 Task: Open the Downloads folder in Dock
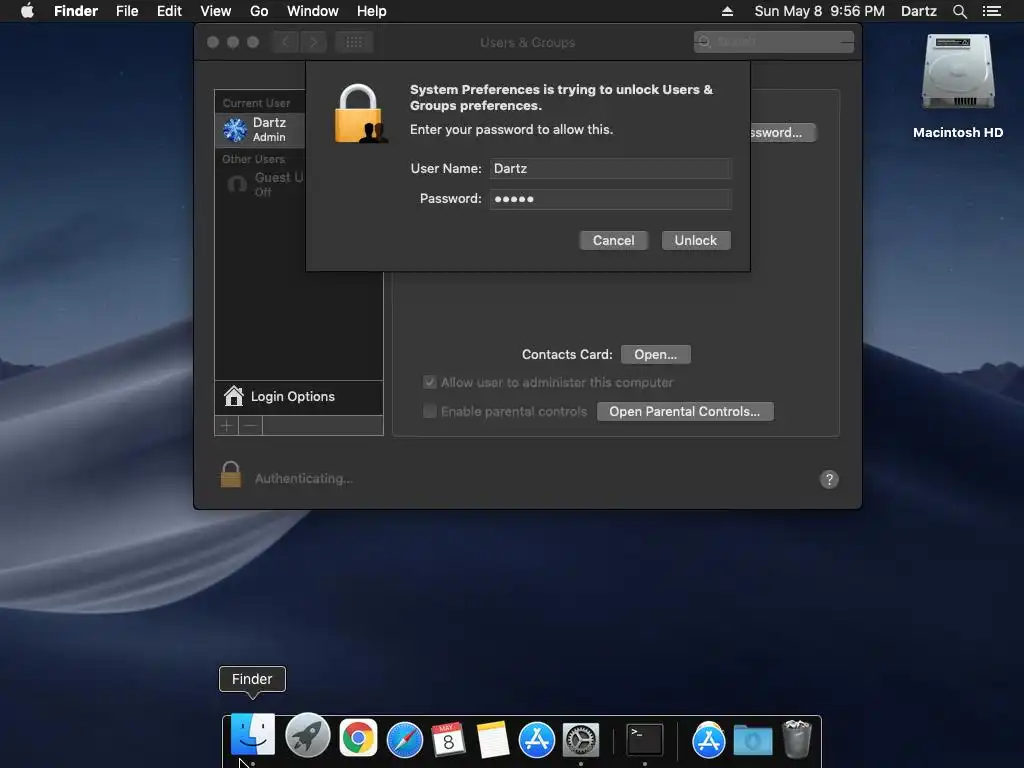pos(752,740)
